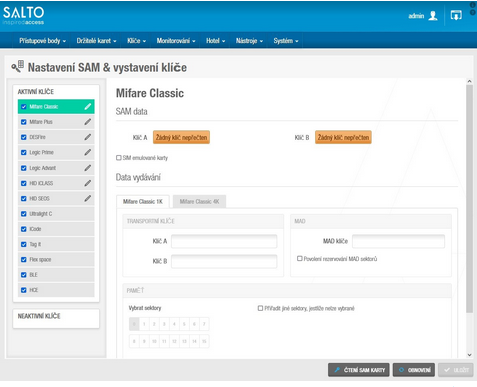Open the Monitorování dropdown menu
The width and height of the screenshot is (477, 387).
tap(176, 41)
